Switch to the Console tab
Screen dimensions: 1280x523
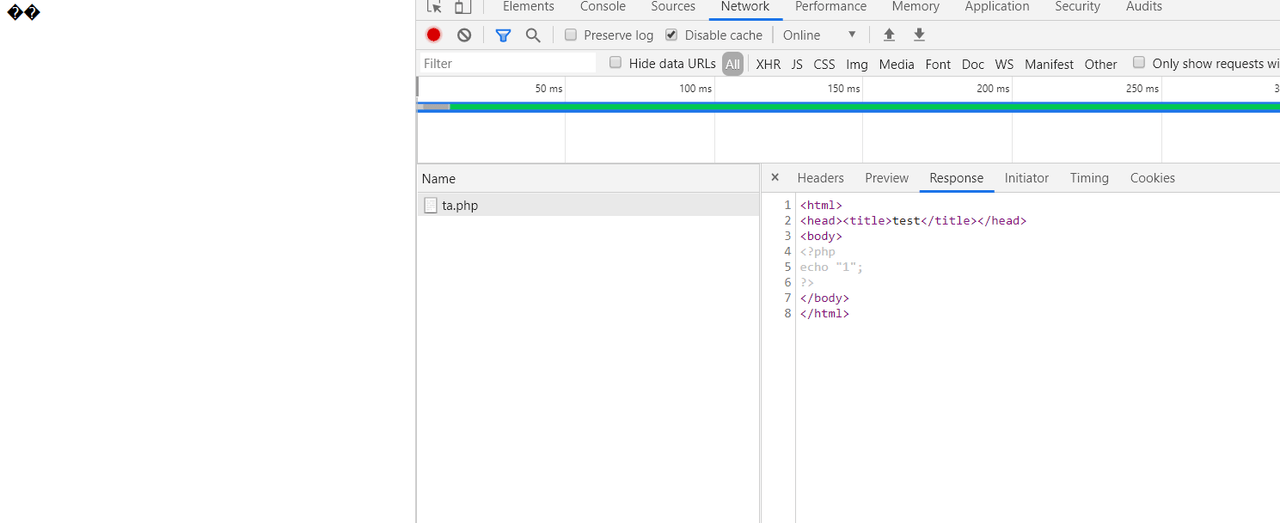tap(603, 7)
